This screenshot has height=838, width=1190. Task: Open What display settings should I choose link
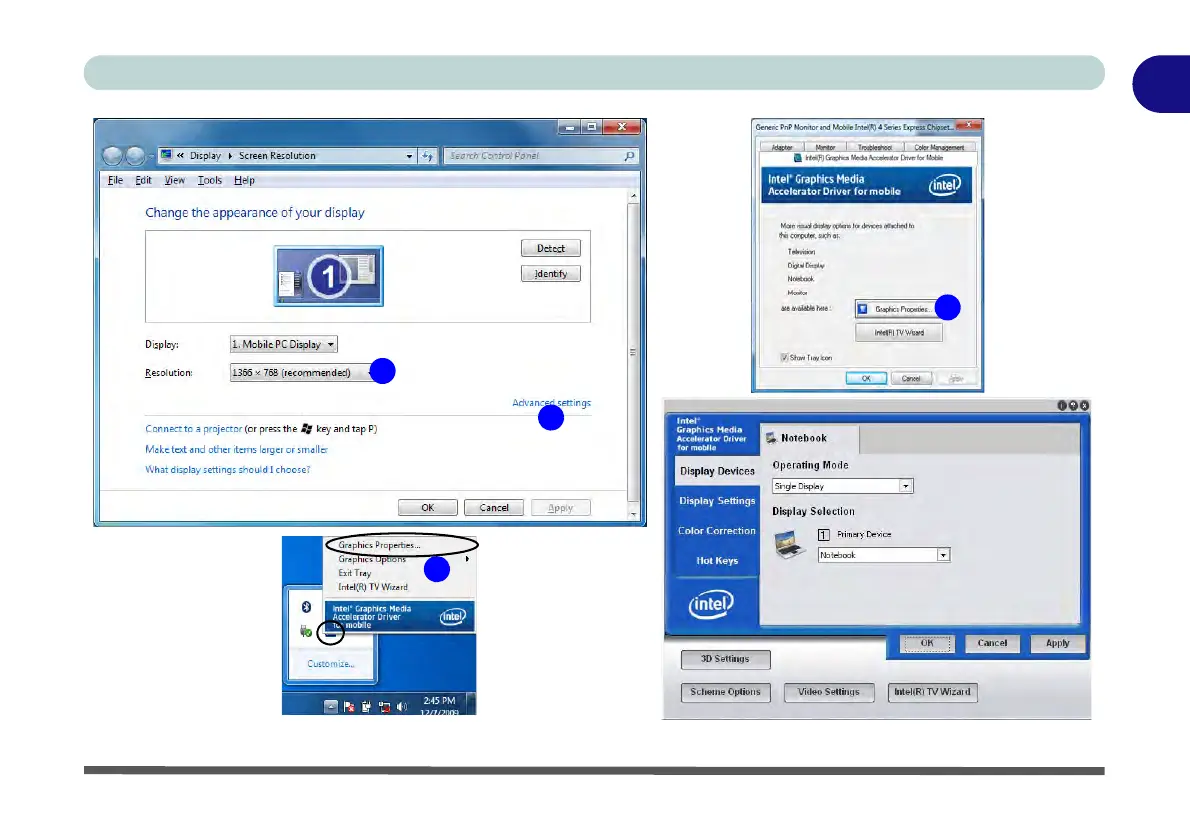click(x=228, y=470)
